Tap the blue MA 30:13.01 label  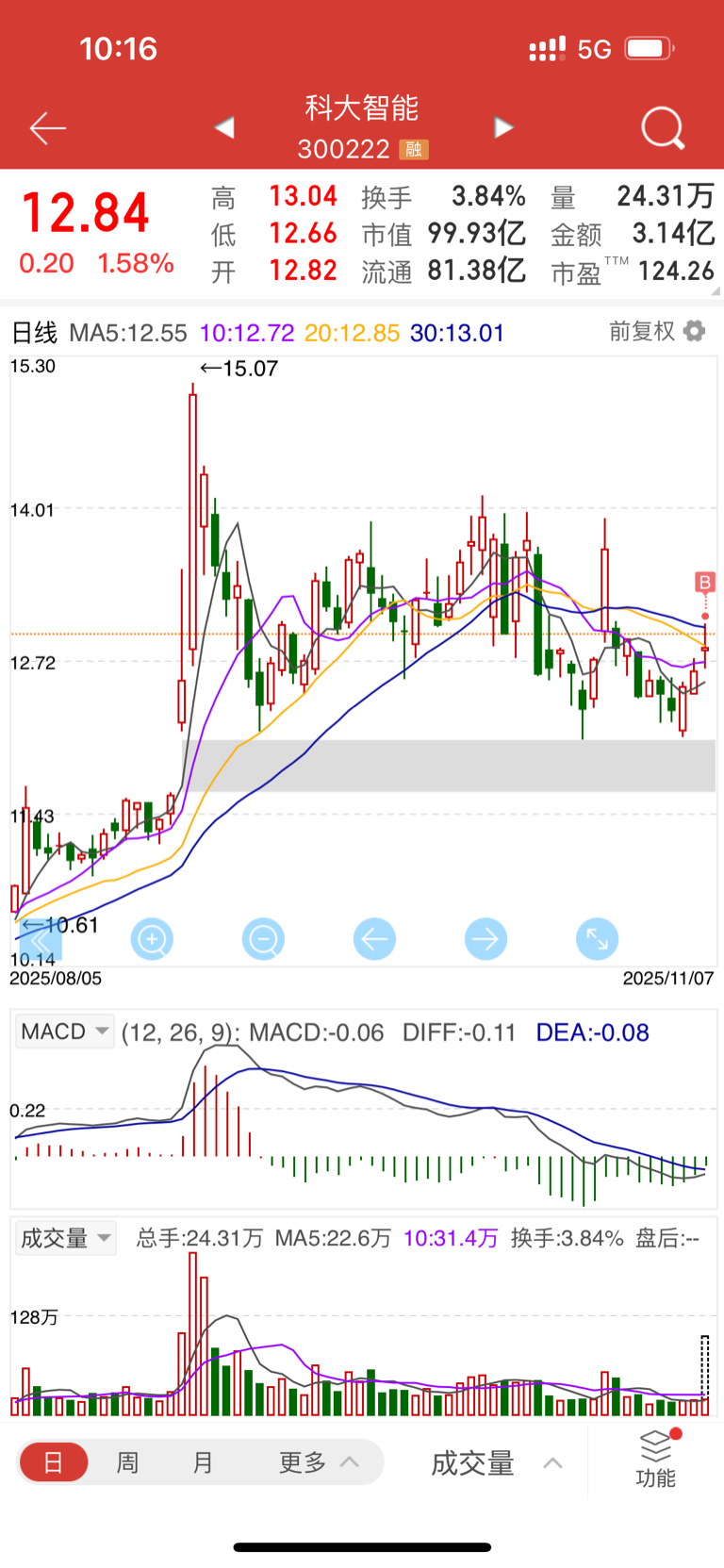click(x=457, y=333)
